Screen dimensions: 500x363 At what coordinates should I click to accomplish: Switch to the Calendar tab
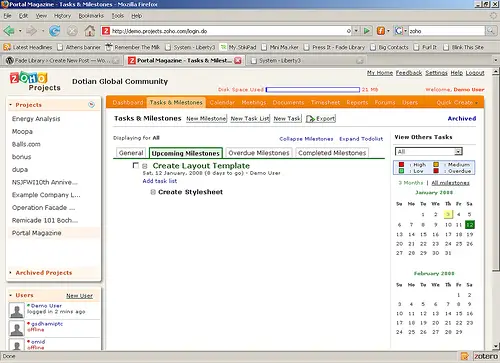pos(222,103)
